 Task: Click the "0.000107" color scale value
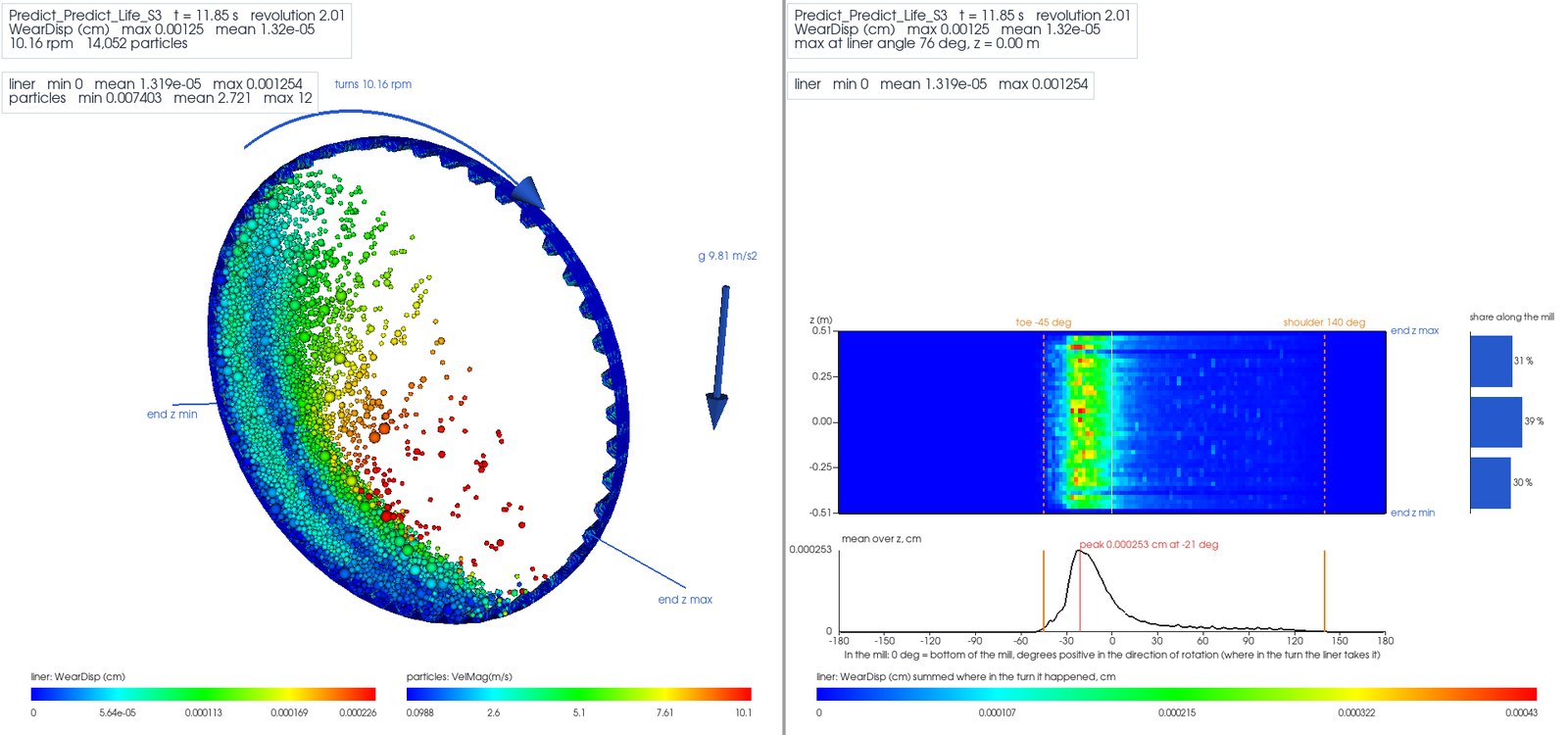click(997, 712)
